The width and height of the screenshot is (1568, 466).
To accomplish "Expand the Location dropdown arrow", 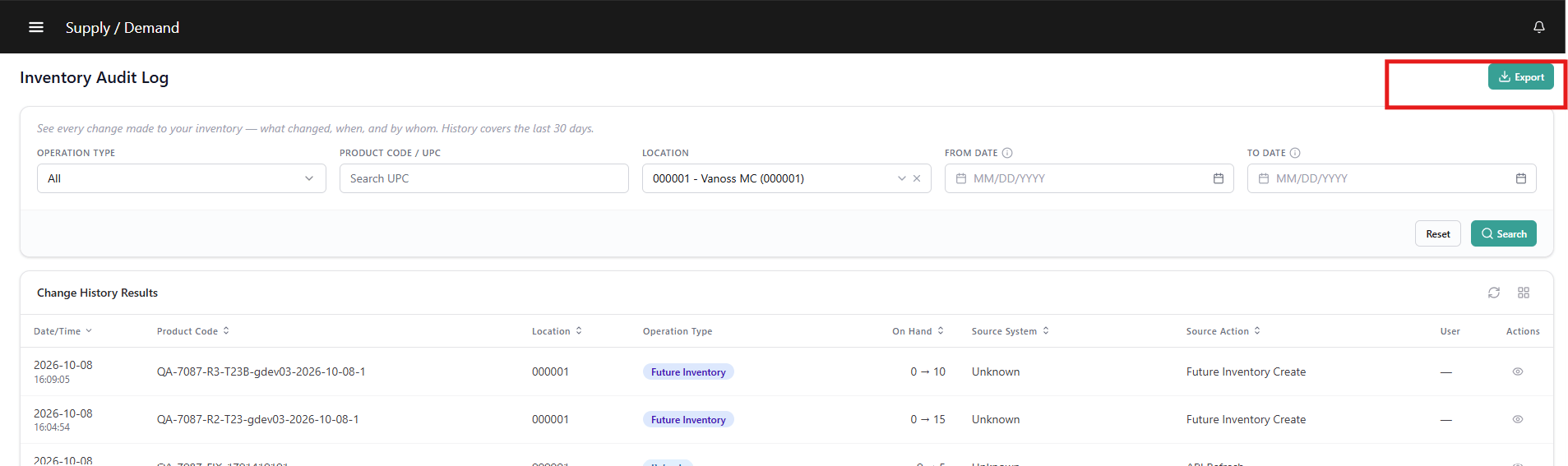I will (x=901, y=178).
